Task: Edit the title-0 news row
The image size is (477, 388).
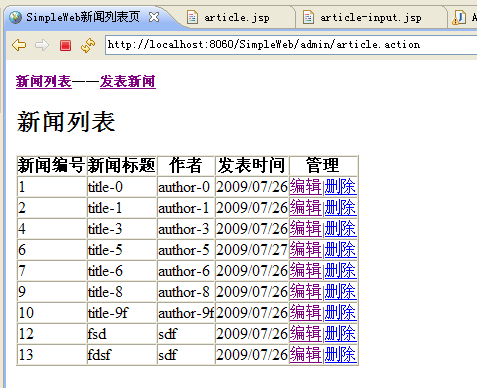Action: click(305, 187)
